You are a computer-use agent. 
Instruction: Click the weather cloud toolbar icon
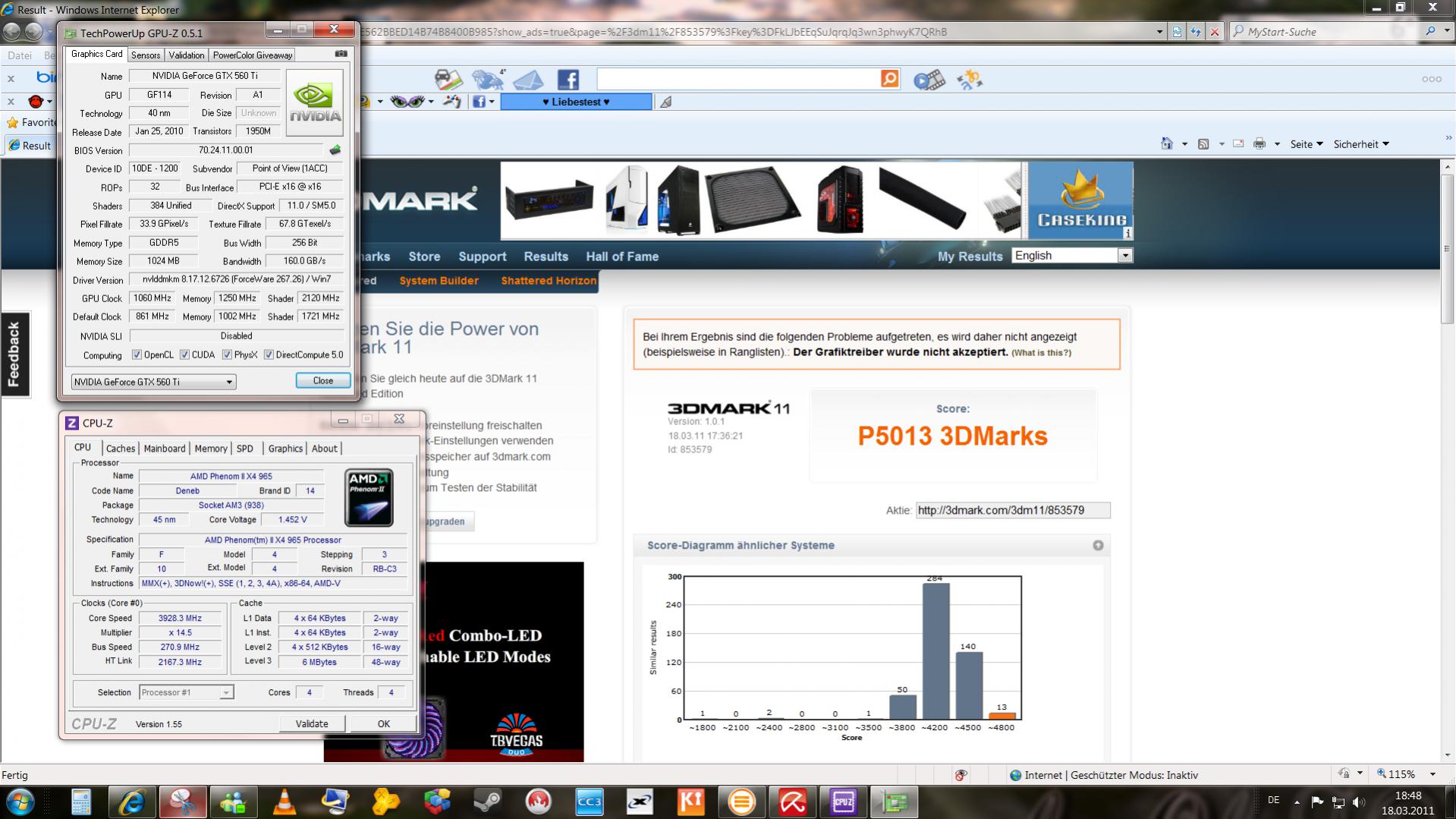[487, 80]
